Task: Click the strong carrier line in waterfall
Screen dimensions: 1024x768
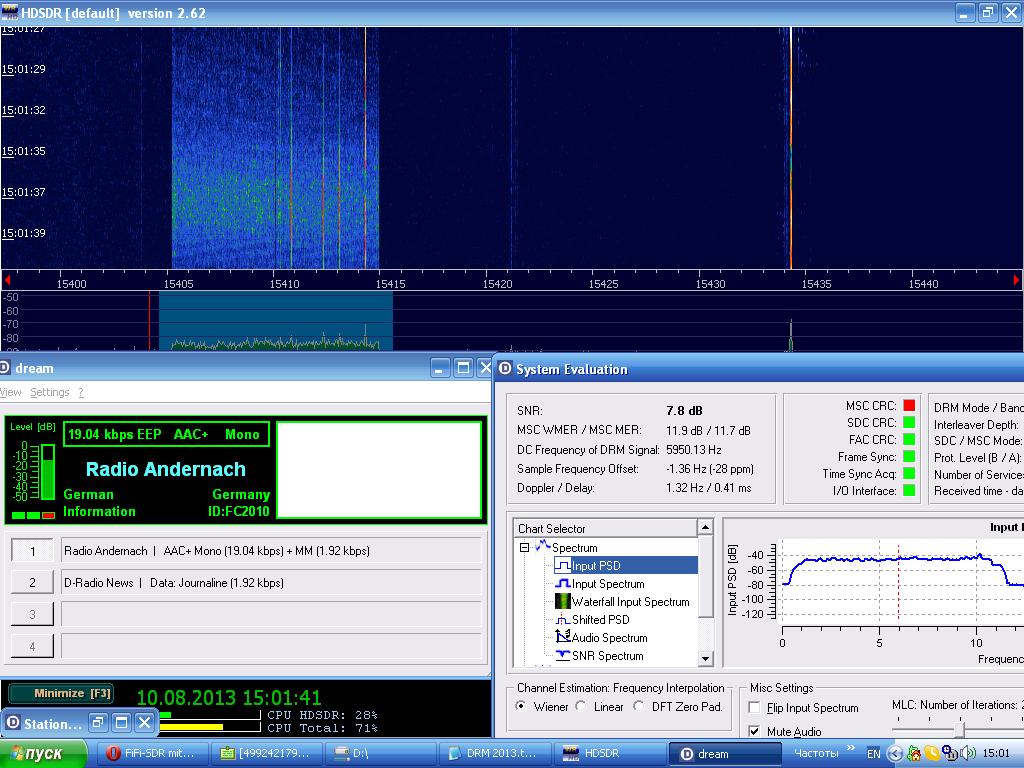Action: point(791,147)
